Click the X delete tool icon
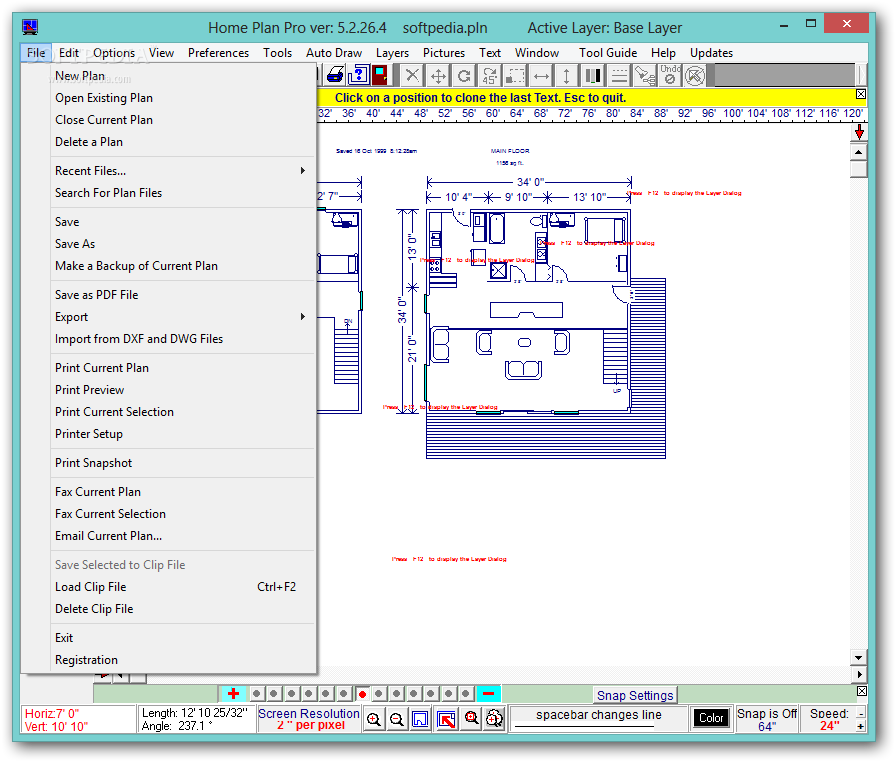 [x=412, y=75]
